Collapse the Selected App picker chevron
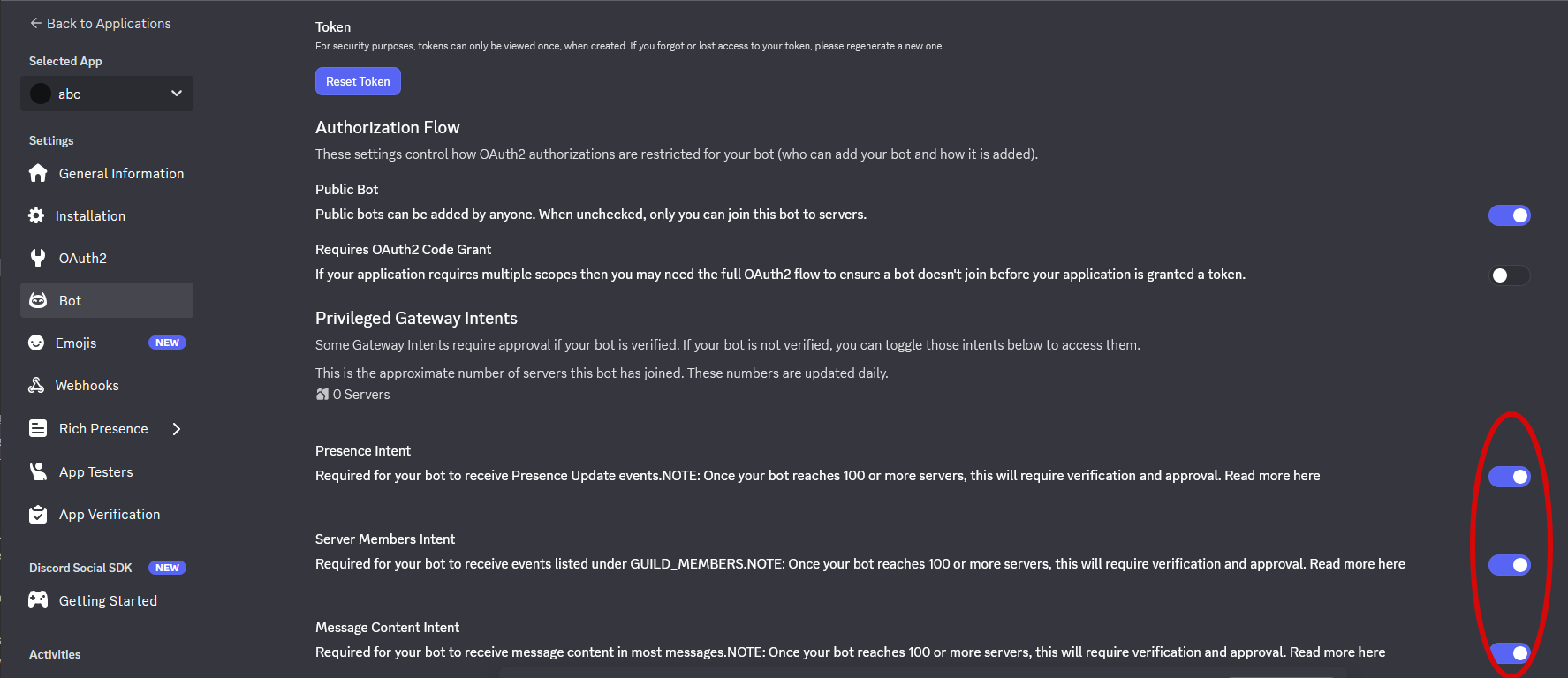The height and width of the screenshot is (678, 1568). [176, 93]
